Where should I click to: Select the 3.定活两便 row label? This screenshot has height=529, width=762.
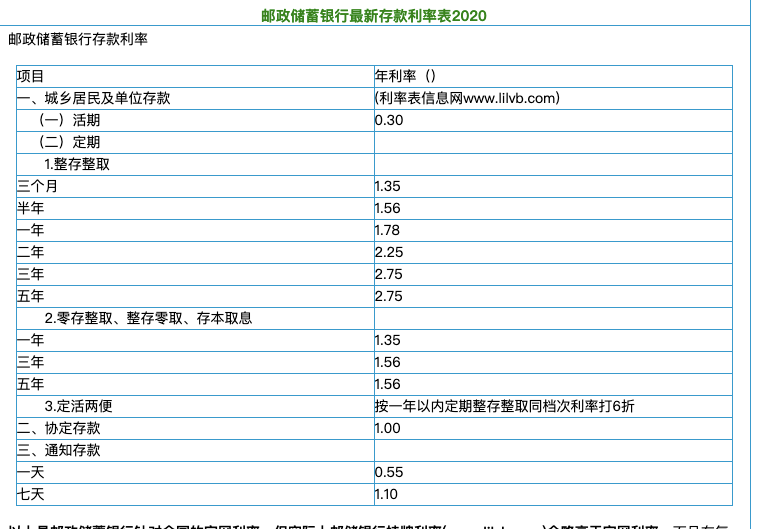[x=78, y=406]
